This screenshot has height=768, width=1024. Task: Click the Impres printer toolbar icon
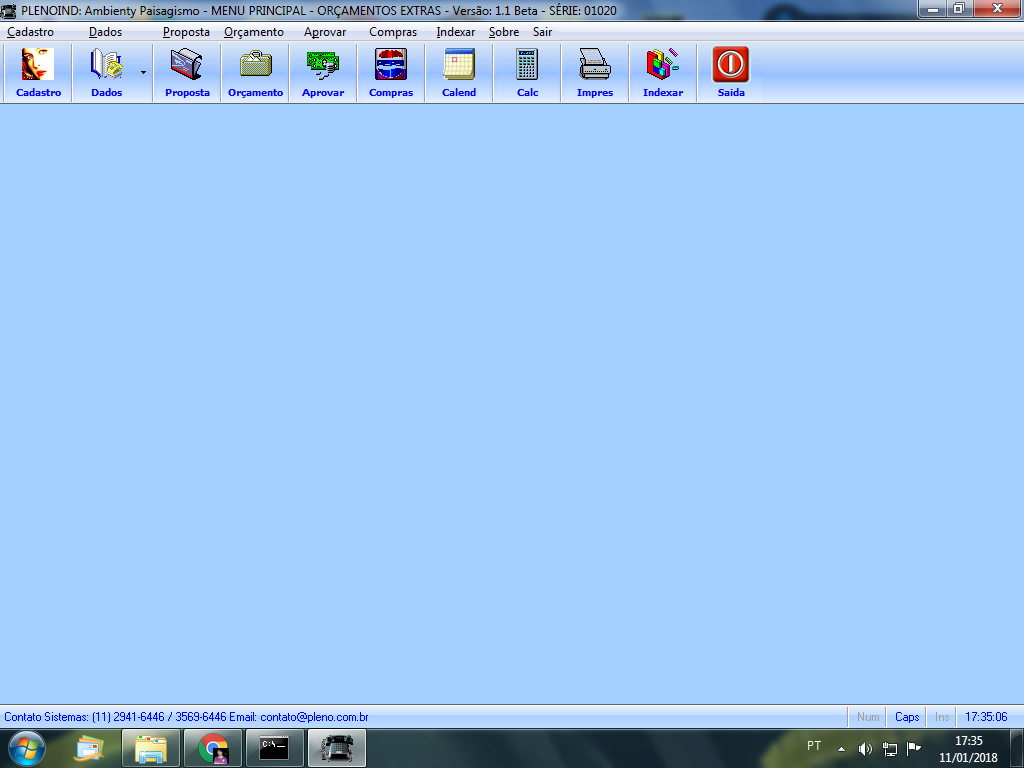(x=595, y=72)
